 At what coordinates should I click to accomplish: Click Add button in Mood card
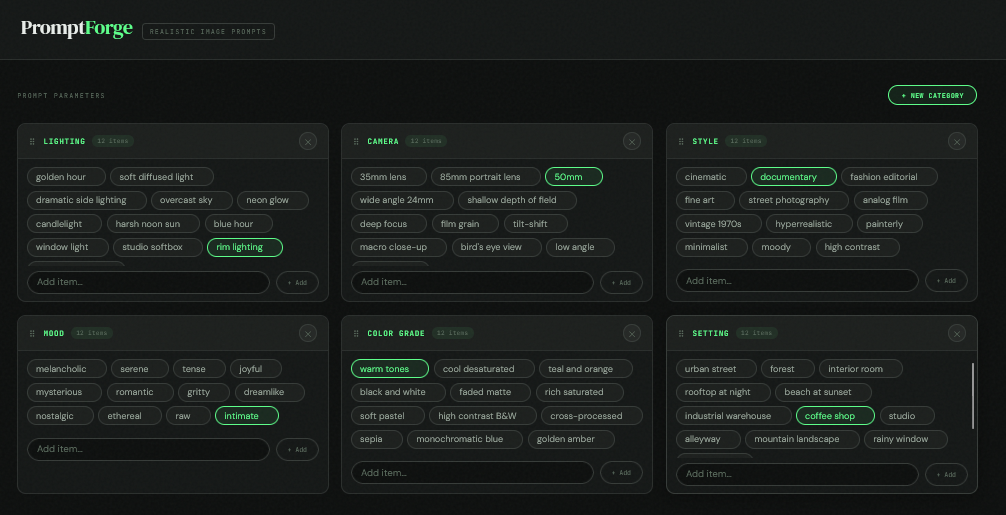pos(297,449)
